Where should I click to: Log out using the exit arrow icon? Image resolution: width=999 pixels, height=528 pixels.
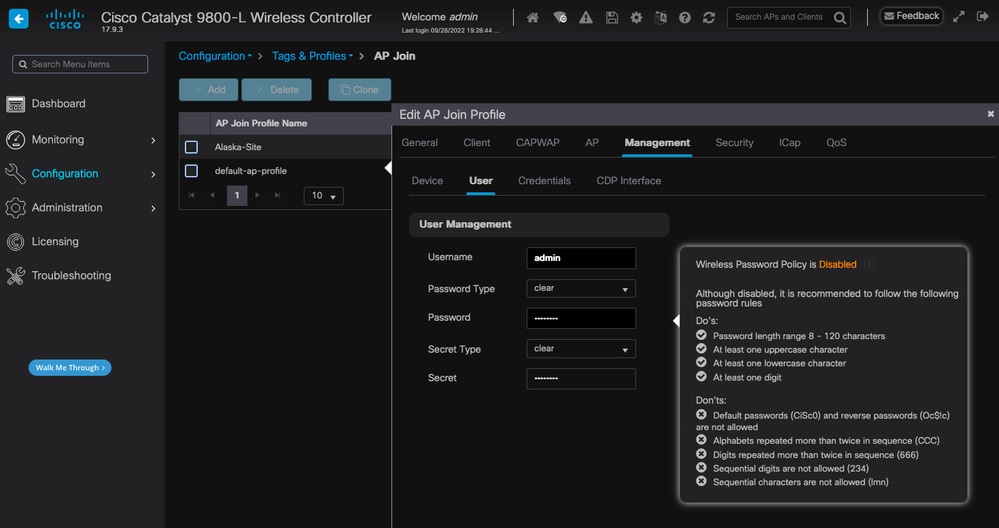tap(982, 17)
